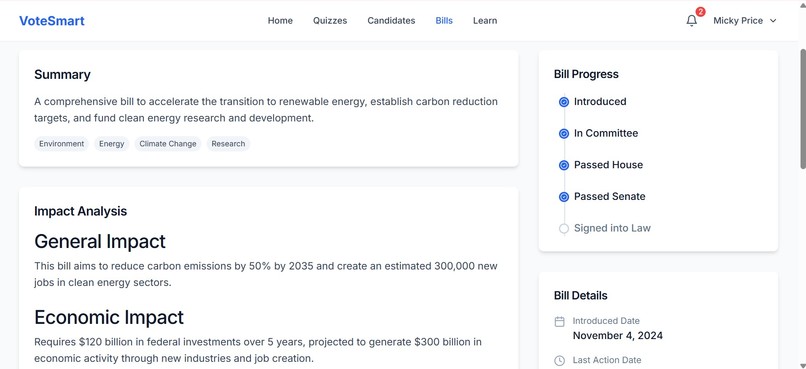806x369 pixels.
Task: Click the empty Signed into Law step circle
Action: tap(564, 228)
